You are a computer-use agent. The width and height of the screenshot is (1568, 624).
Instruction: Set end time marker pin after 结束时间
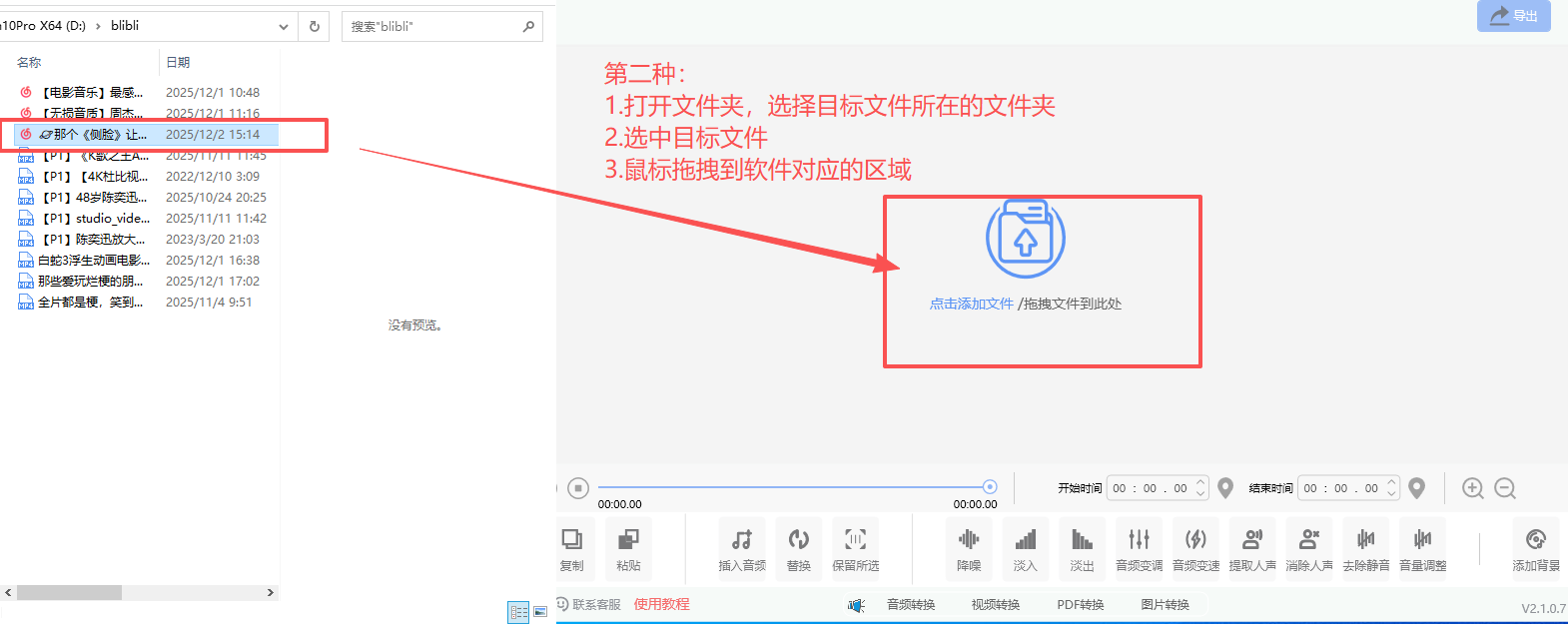[x=1416, y=488]
